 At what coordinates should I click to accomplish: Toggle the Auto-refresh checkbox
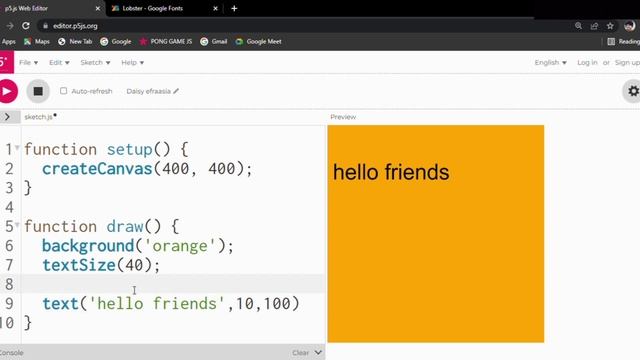click(63, 91)
